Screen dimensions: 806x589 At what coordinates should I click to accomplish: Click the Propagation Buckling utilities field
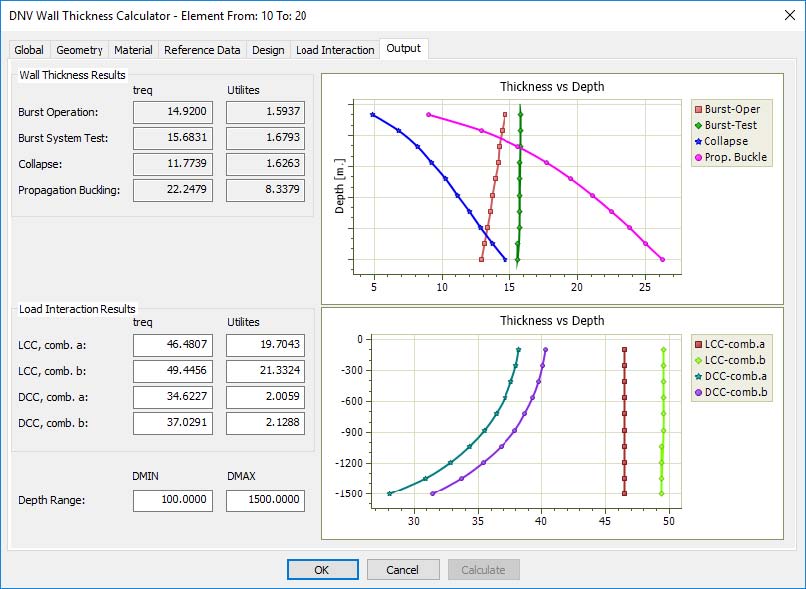pyautogui.click(x=265, y=190)
